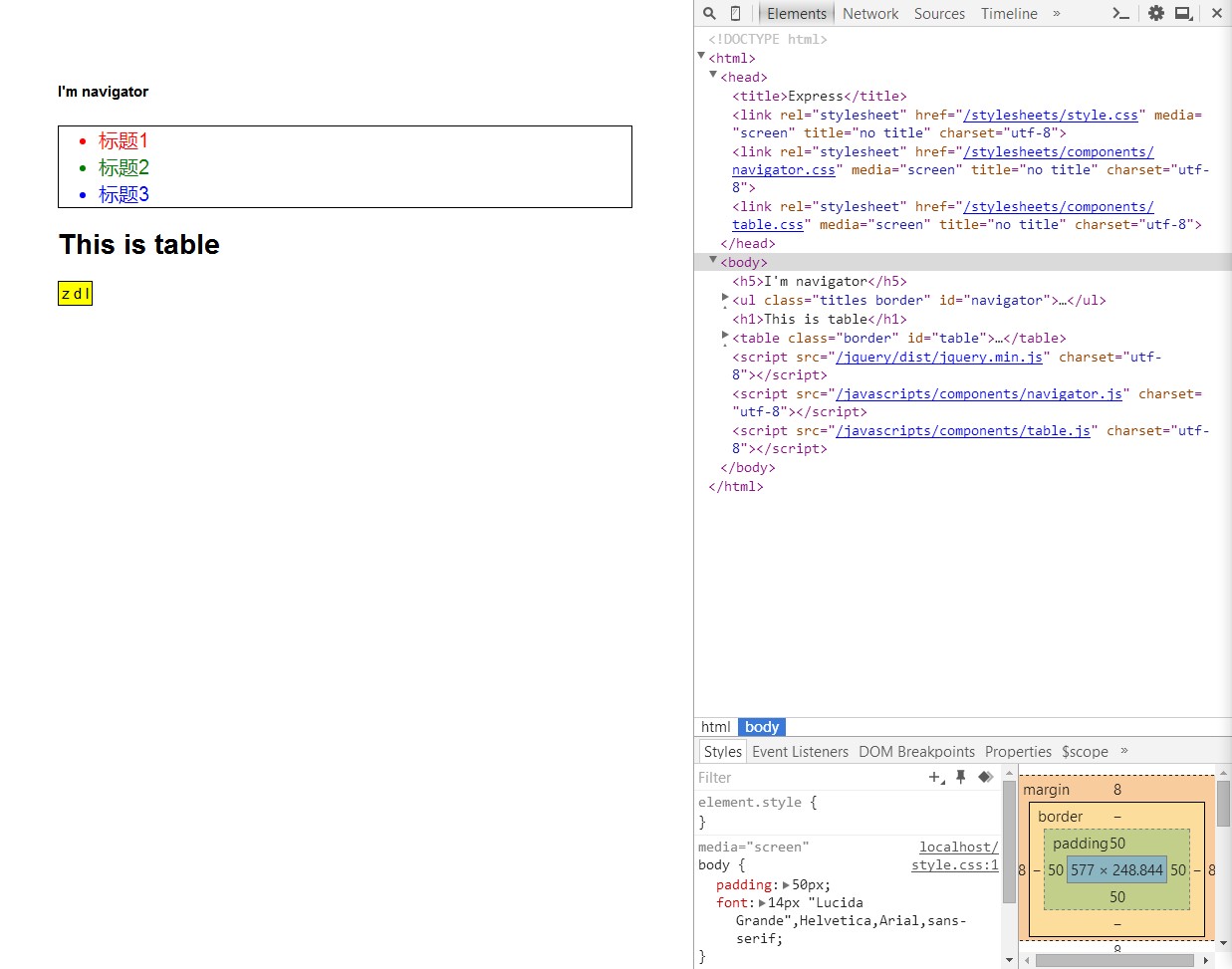Image resolution: width=1232 pixels, height=969 pixels.
Task: Click the dock side icon
Action: pyautogui.click(x=1184, y=13)
